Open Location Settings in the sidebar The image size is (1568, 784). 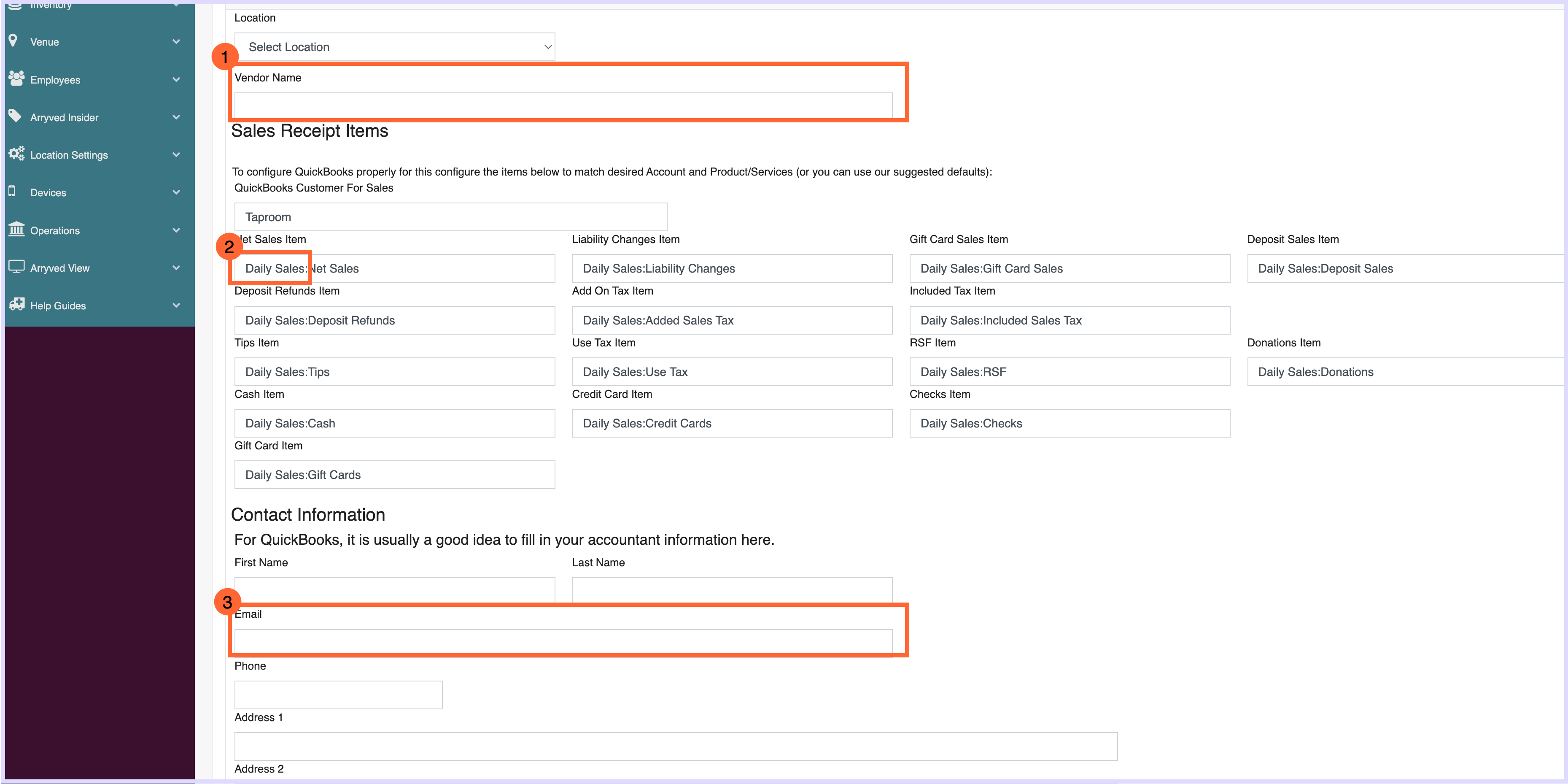coord(100,155)
